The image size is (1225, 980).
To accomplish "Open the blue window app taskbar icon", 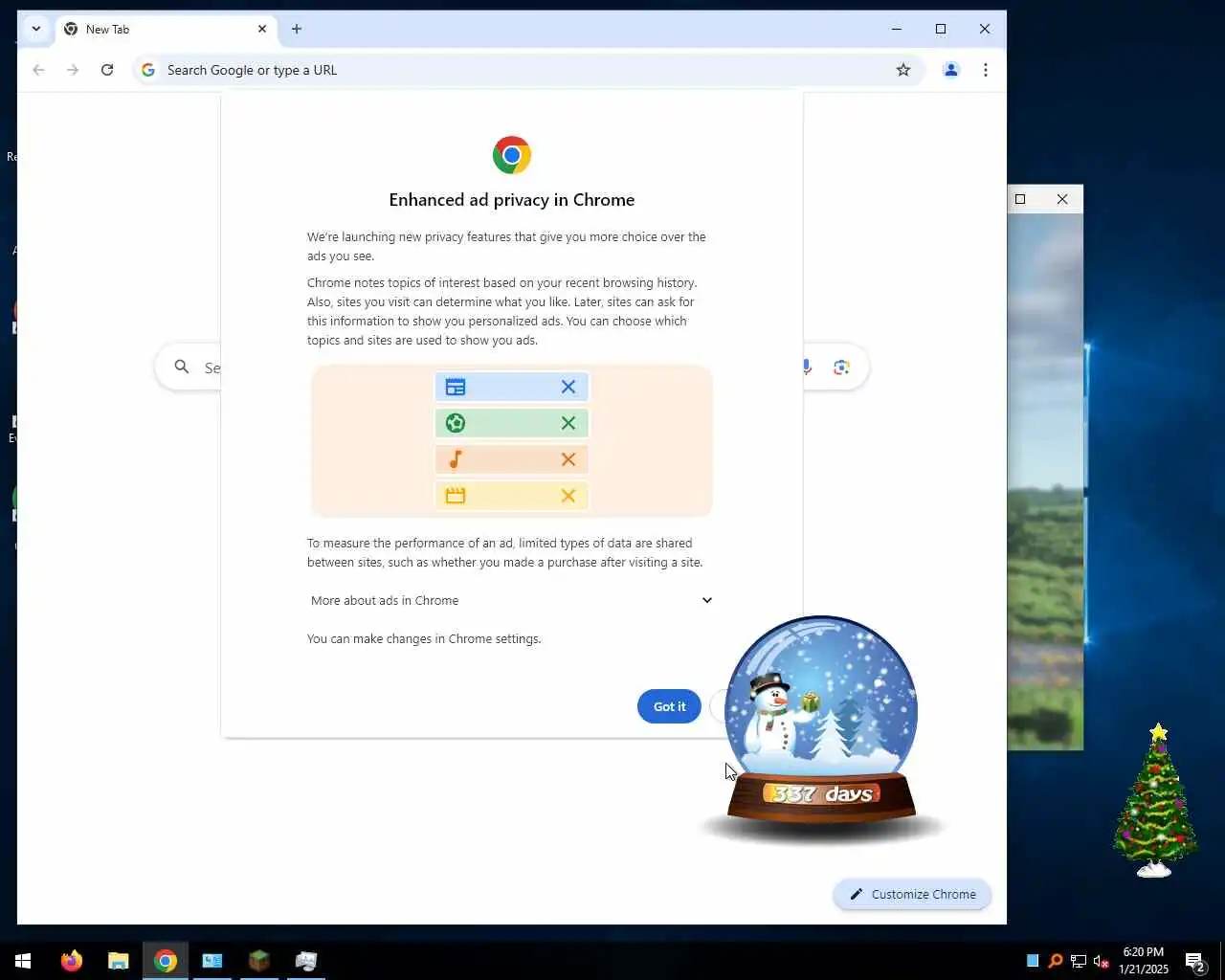I will tap(212, 961).
